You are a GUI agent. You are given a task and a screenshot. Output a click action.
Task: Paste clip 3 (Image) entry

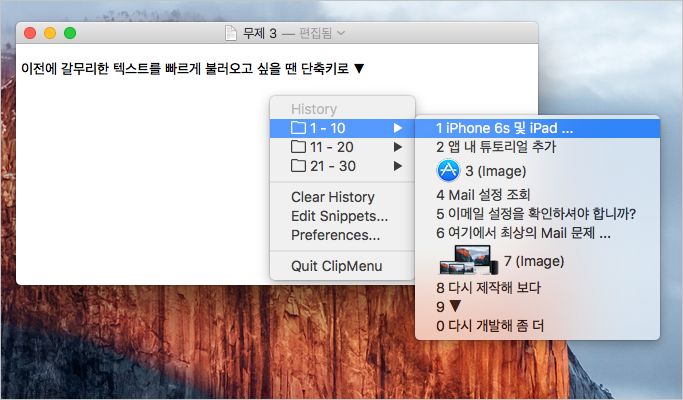538,171
